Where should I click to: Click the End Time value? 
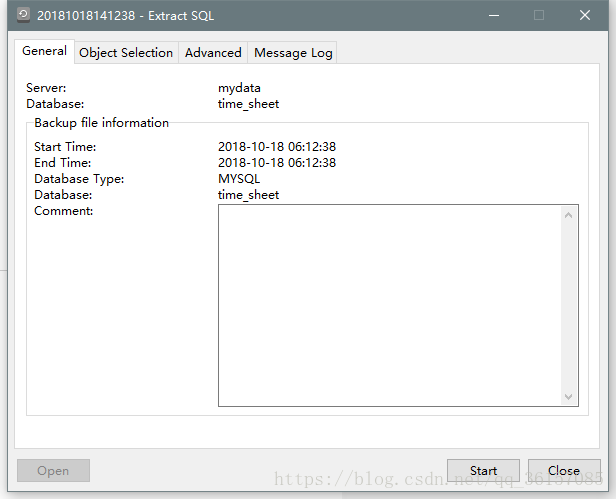tap(276, 163)
